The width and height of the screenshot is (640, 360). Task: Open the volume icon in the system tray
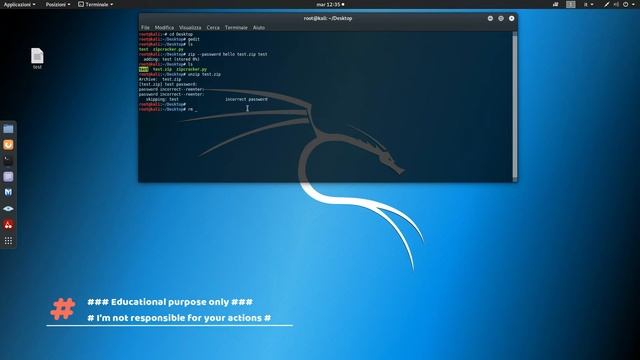pyautogui.click(x=616, y=4)
